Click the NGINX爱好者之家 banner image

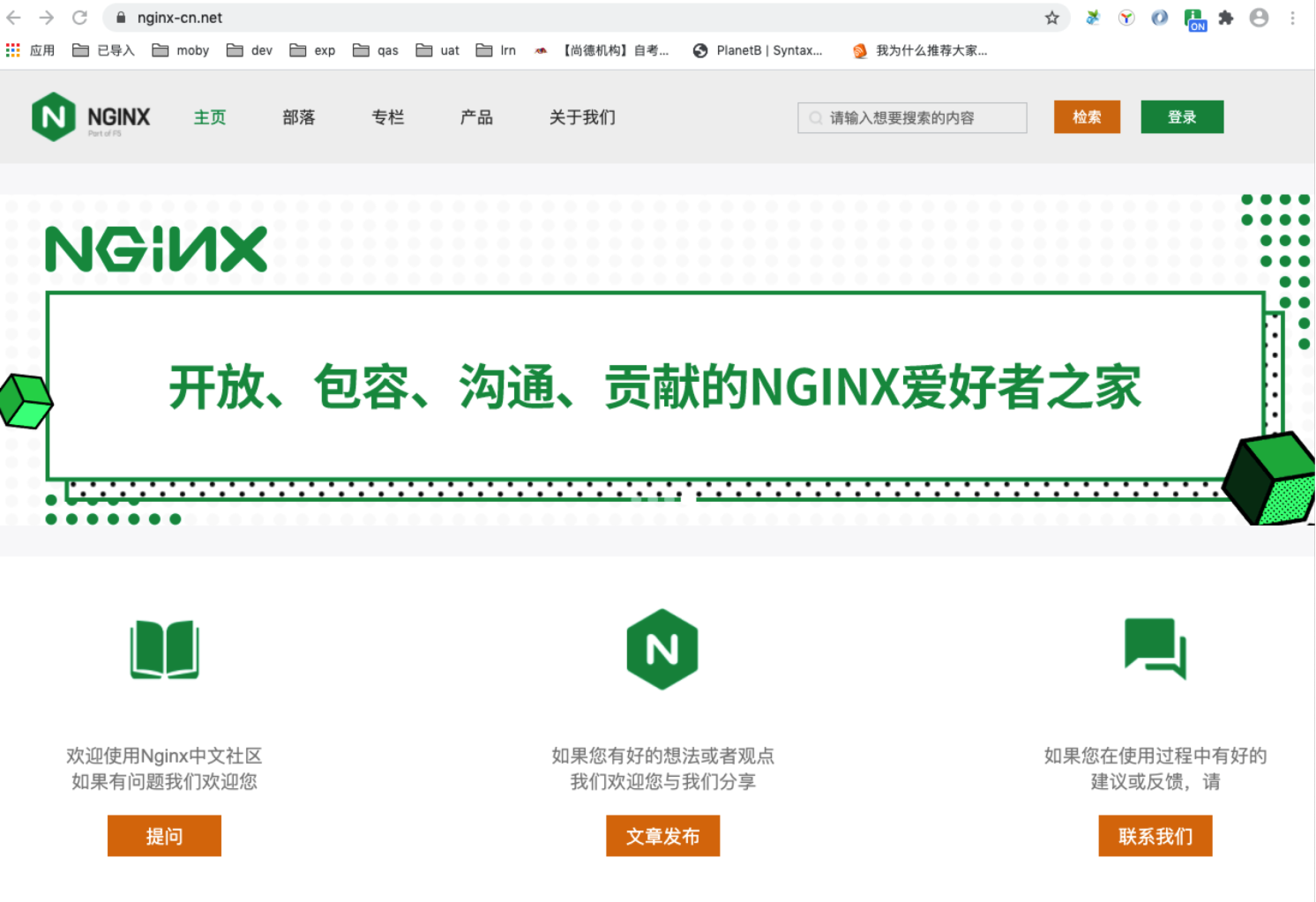[x=657, y=360]
